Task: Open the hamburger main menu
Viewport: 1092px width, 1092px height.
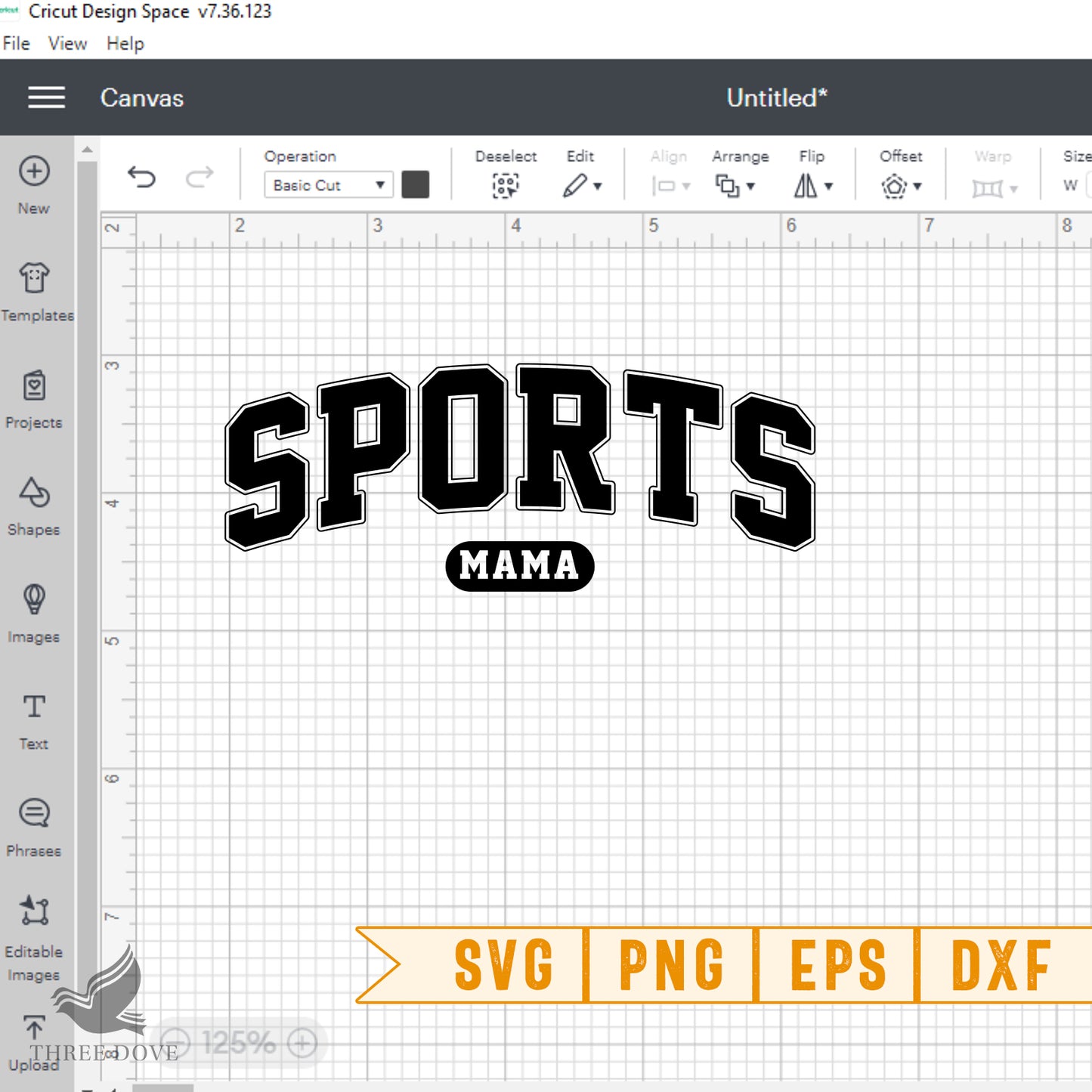Action: pos(46,97)
